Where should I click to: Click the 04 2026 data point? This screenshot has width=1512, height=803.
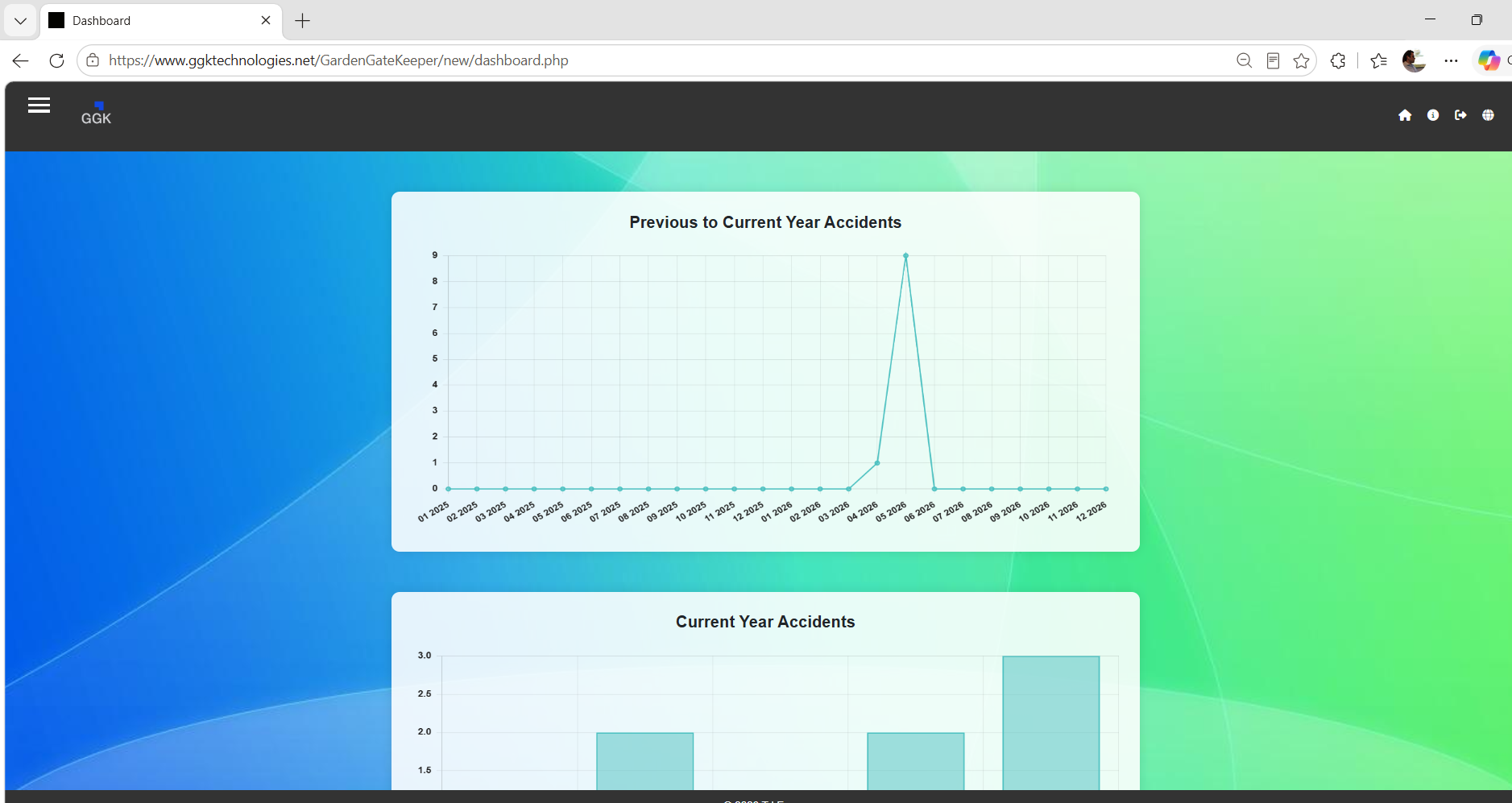tap(877, 463)
